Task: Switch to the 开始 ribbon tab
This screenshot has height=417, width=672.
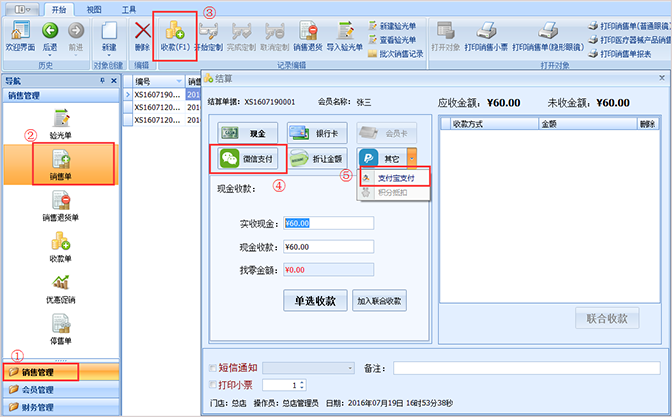Action: pos(59,9)
